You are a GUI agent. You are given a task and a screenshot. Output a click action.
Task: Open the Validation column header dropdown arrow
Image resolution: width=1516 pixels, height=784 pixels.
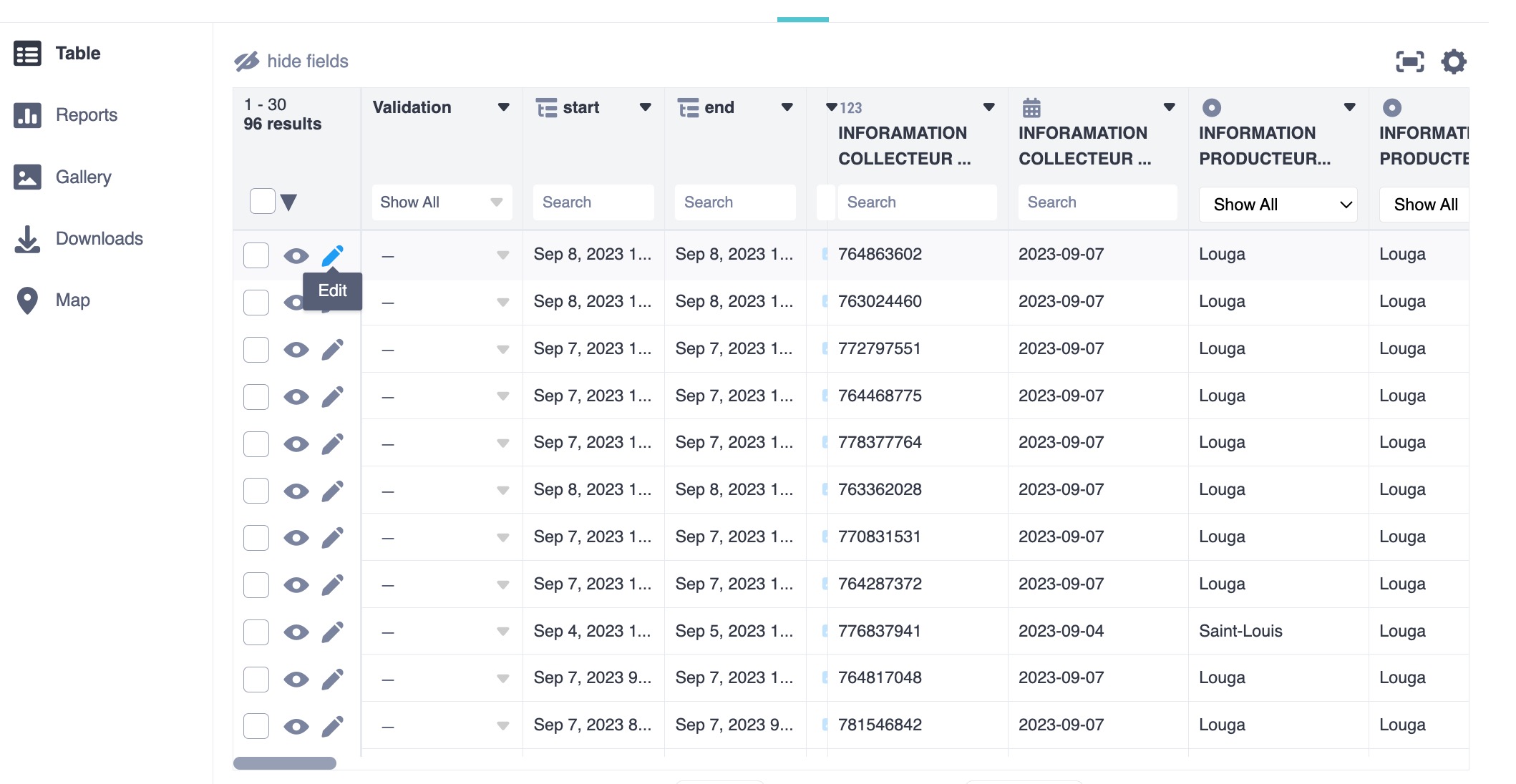click(503, 107)
